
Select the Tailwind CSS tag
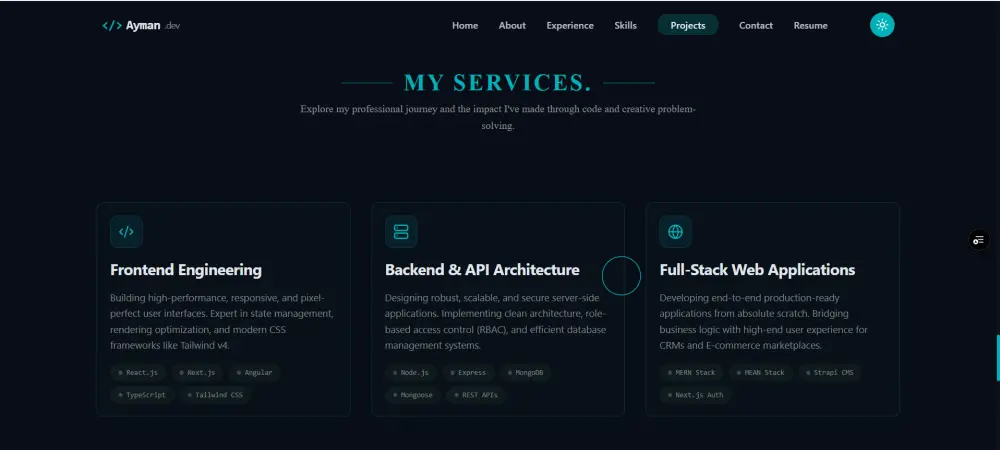tap(215, 395)
